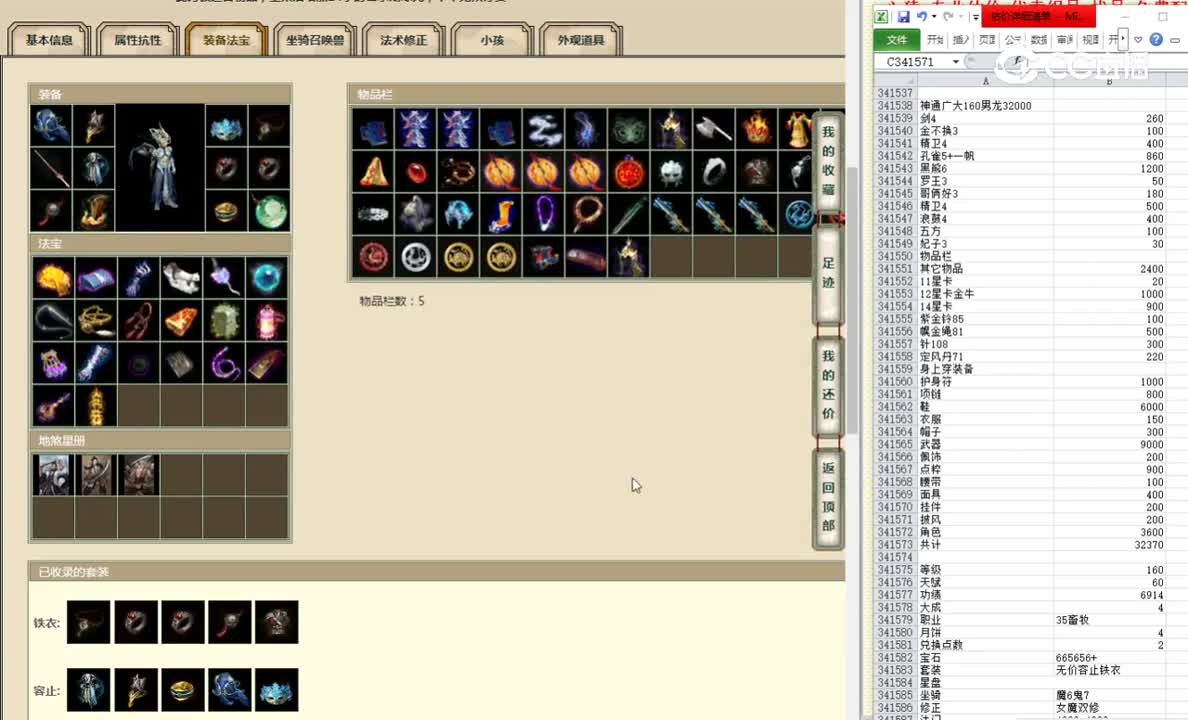Open the 属性抗性 tab

pos(138,40)
